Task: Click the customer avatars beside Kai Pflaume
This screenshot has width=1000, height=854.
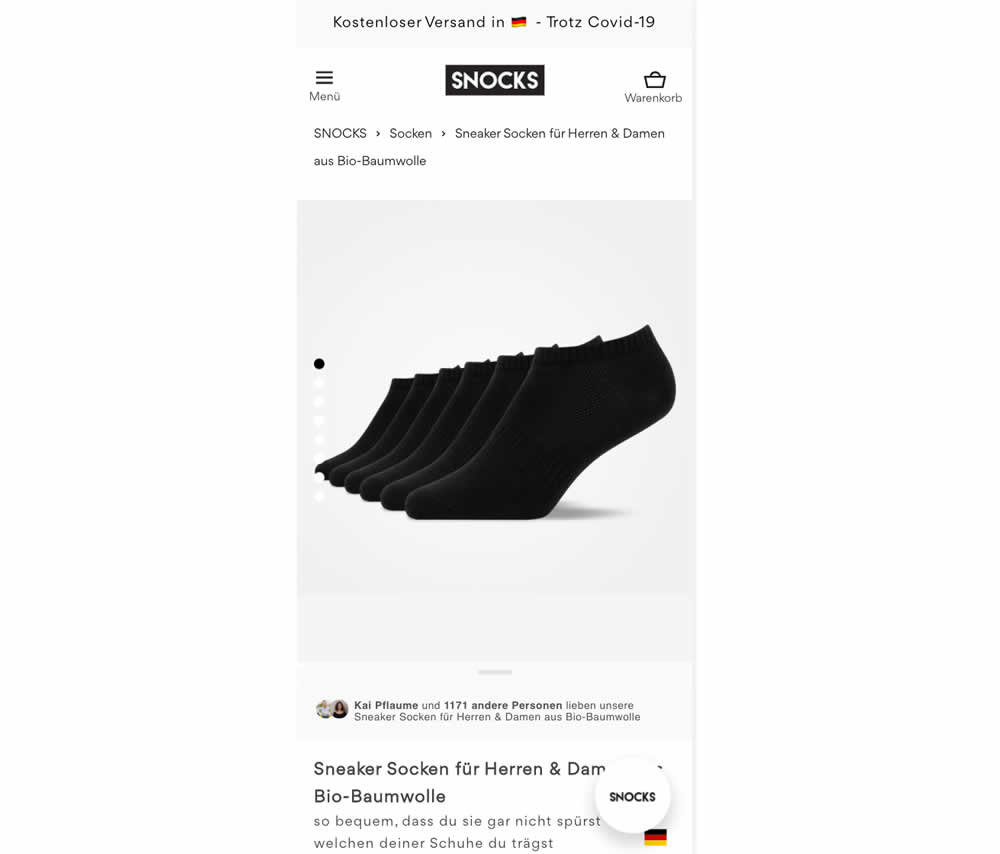Action: [332, 709]
